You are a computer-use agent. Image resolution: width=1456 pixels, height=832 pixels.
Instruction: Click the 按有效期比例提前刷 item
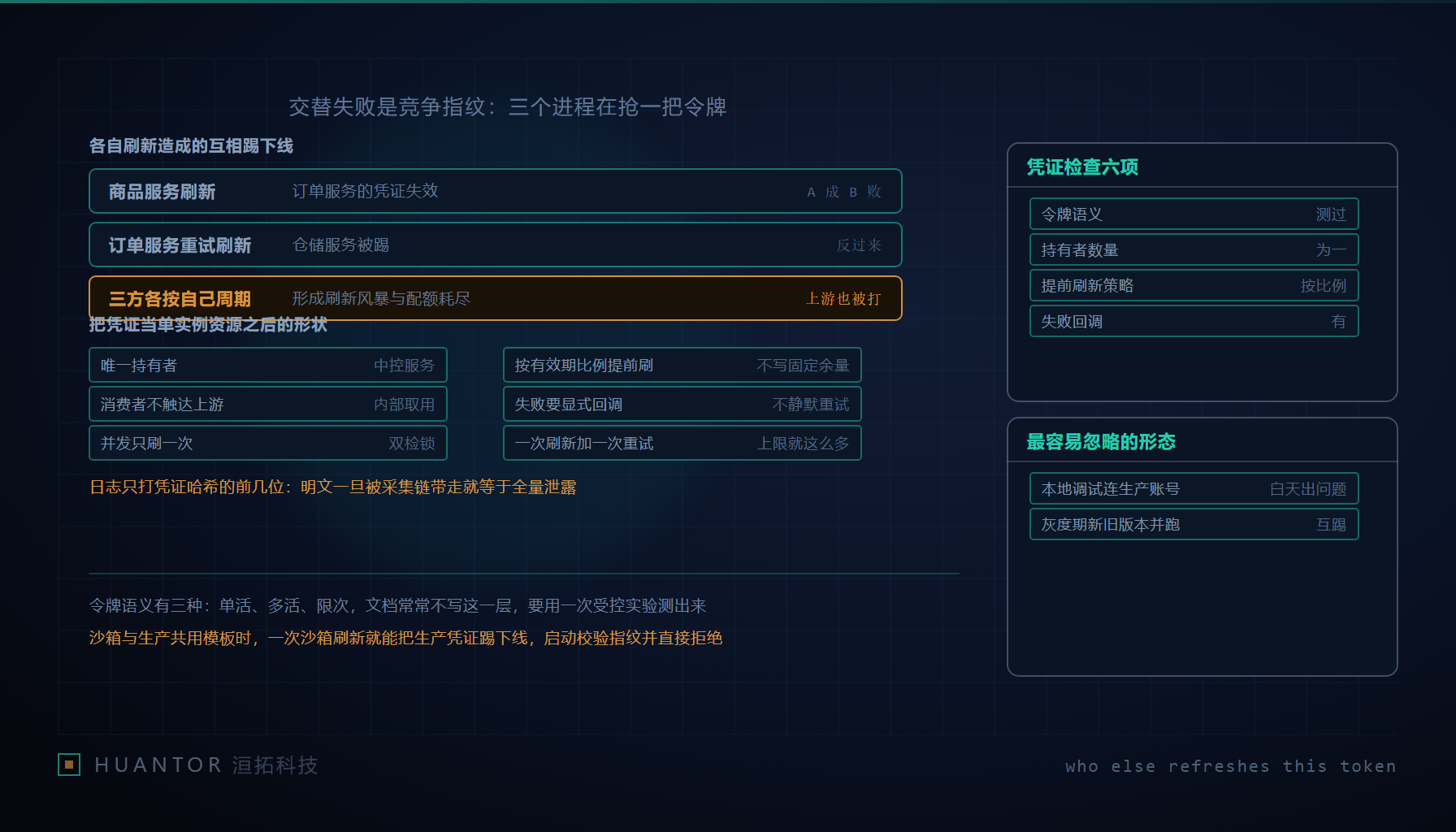(x=682, y=365)
